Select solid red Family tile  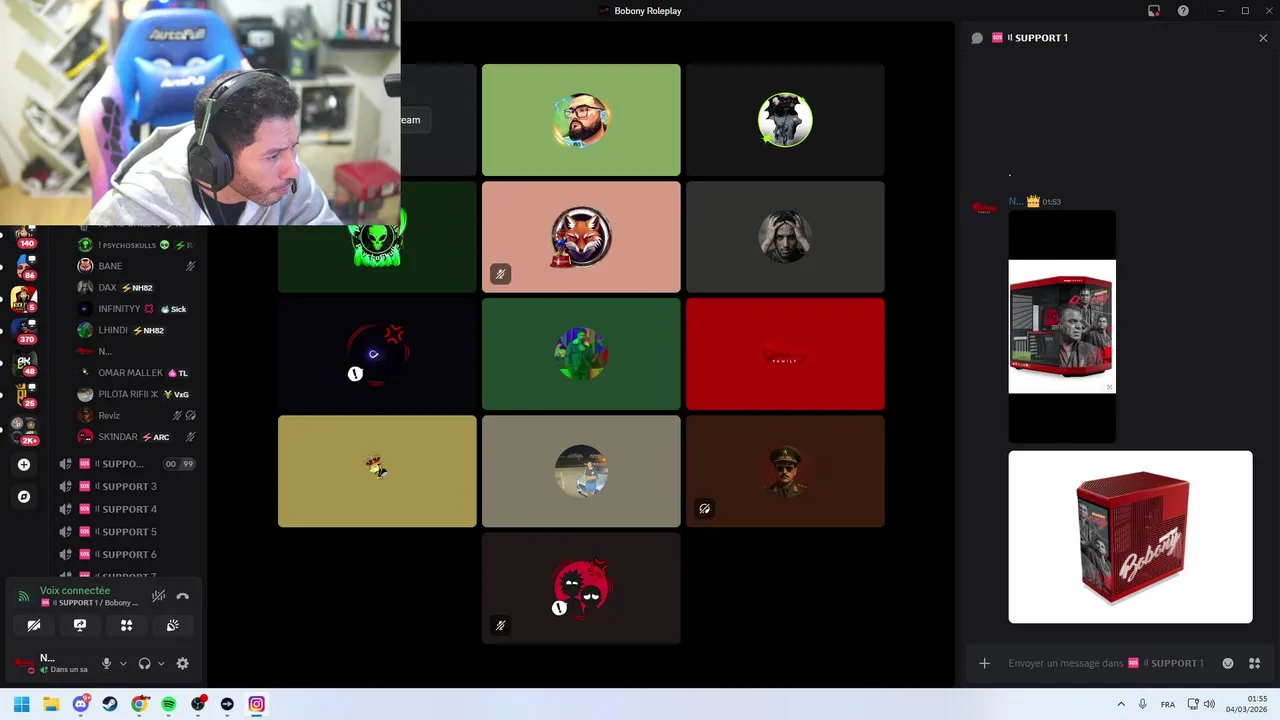point(785,354)
